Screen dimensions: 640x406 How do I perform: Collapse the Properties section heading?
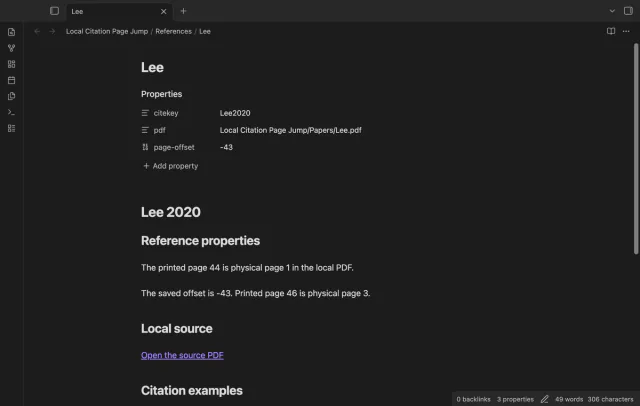pos(162,94)
